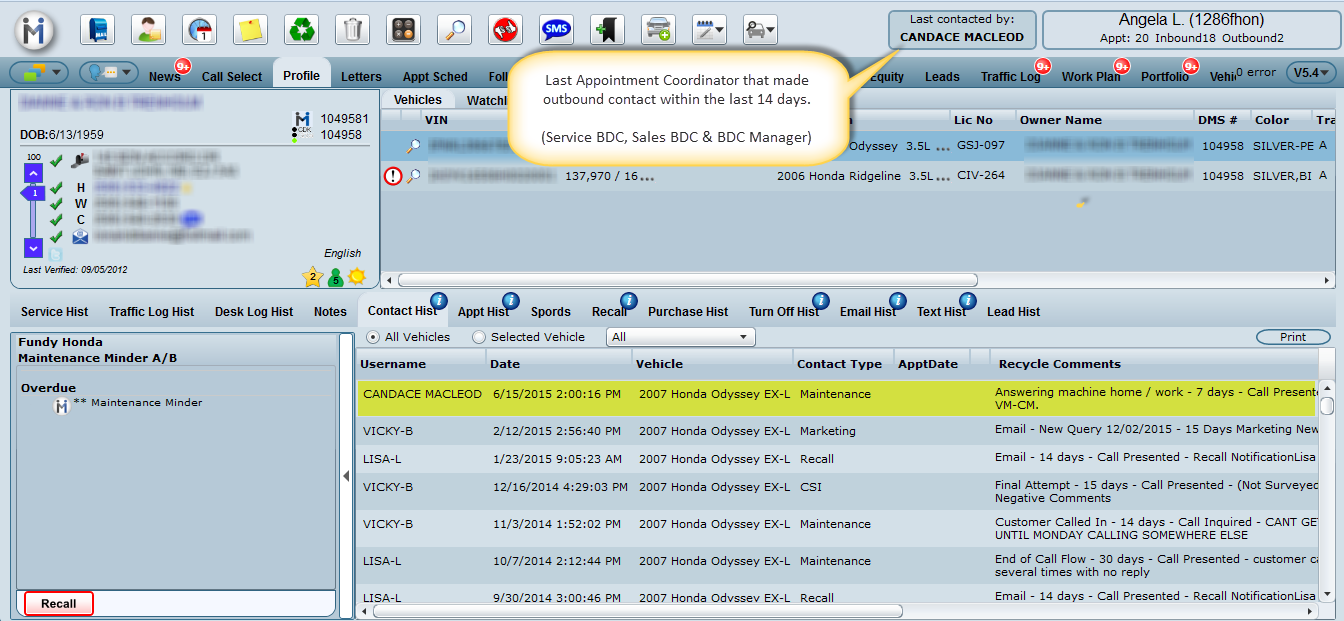
Task: Open the magnifying glass search tool
Action: click(x=454, y=30)
